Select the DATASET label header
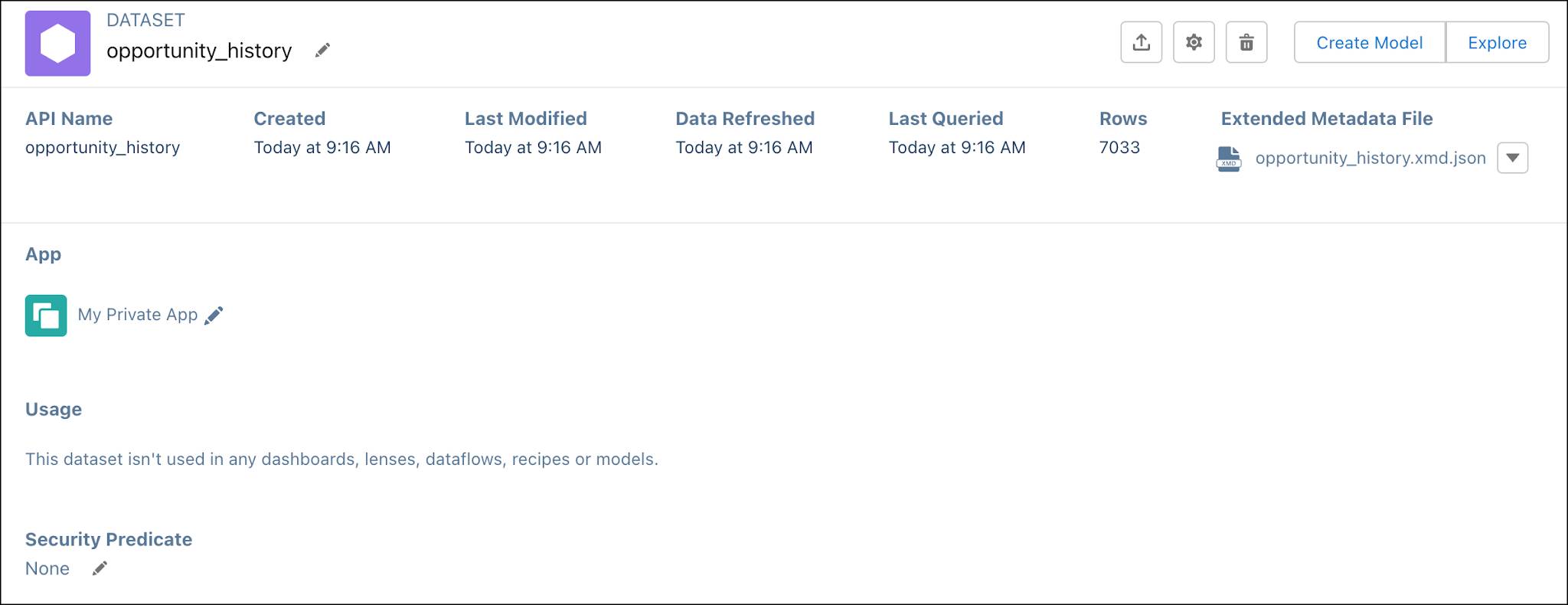This screenshot has height=605, width=1568. pyautogui.click(x=145, y=20)
